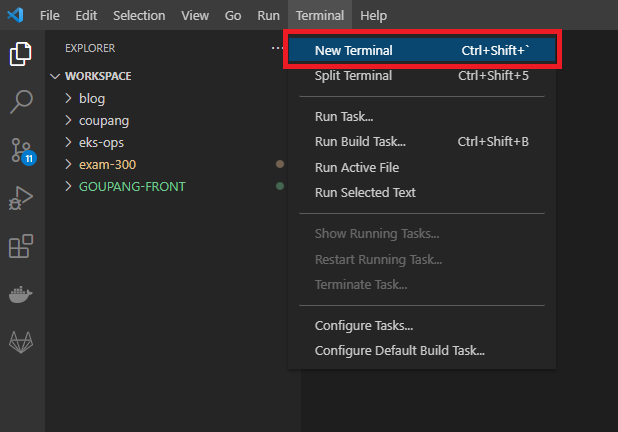The height and width of the screenshot is (432, 618).
Task: Open the Extensions view icon
Action: click(21, 246)
